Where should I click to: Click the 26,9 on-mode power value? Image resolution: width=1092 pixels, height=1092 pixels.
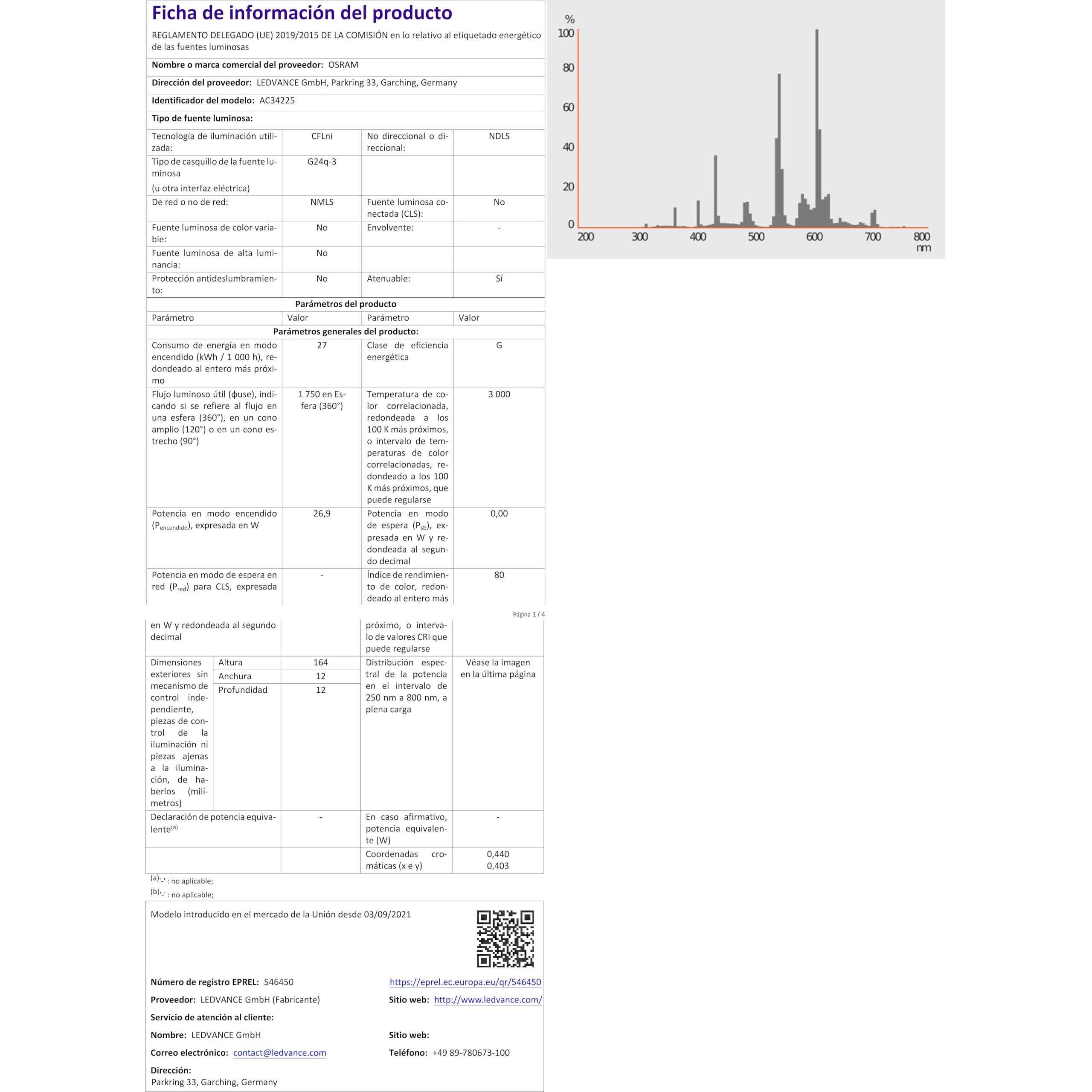point(322,513)
